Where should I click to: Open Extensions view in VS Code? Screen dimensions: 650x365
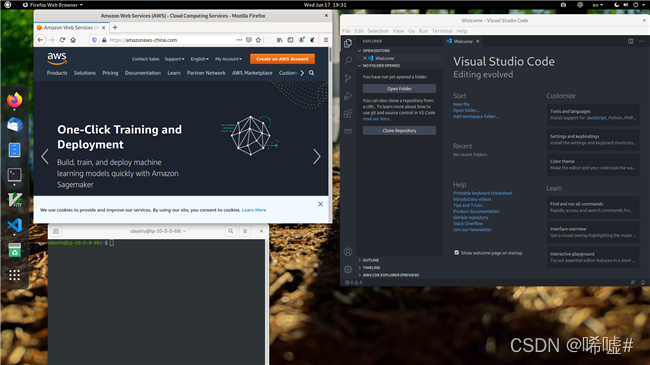[x=348, y=113]
